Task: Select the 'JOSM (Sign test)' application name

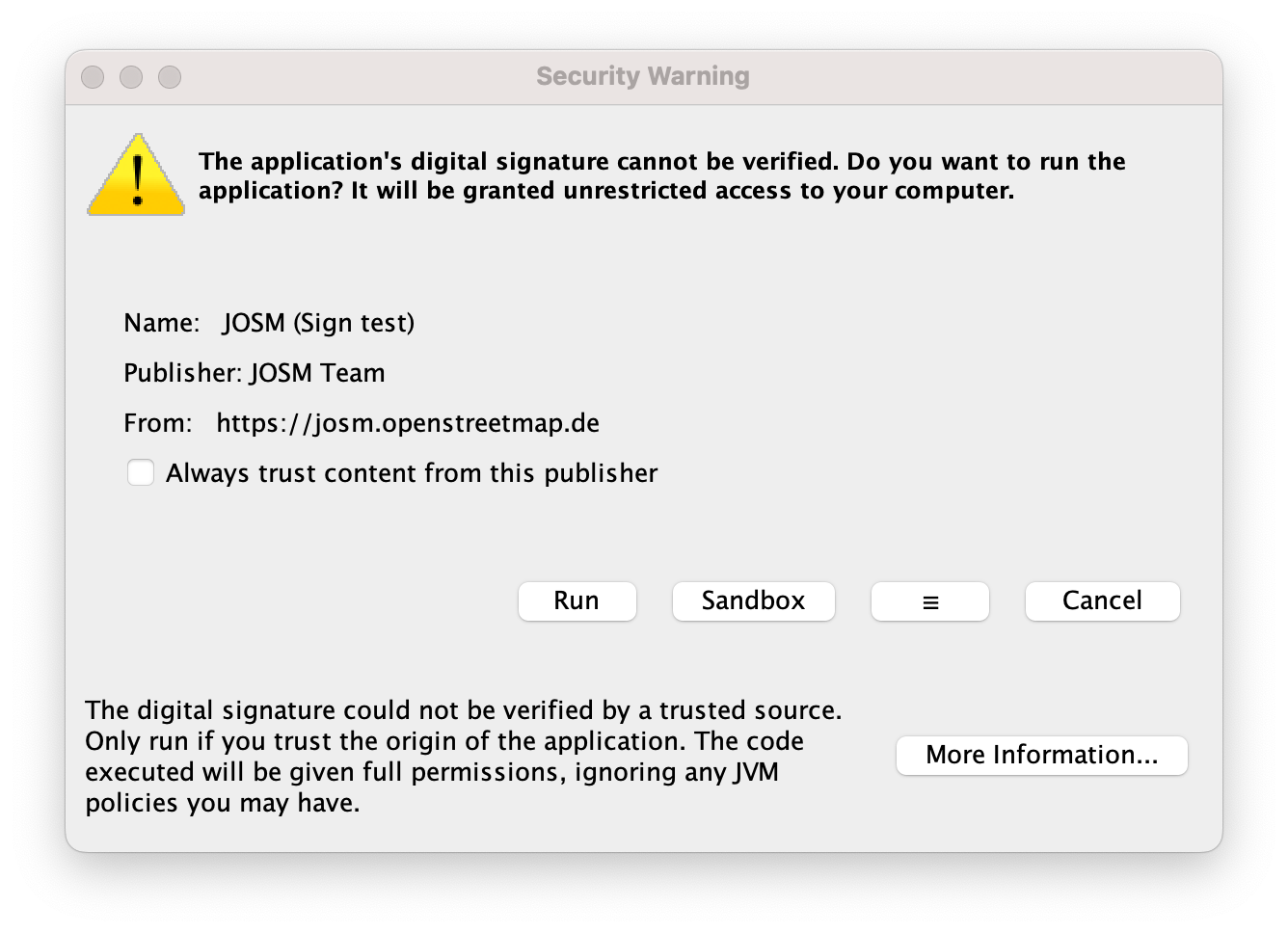Action: 318,323
